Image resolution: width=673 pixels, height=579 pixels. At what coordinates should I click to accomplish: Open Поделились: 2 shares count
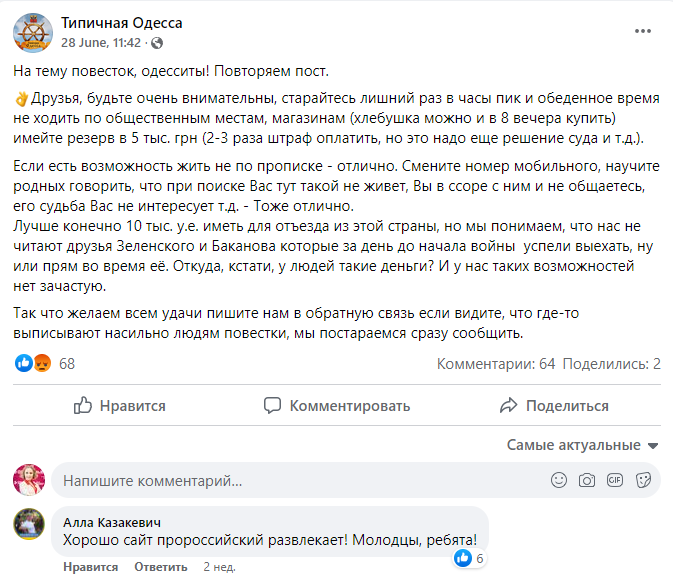point(616,364)
